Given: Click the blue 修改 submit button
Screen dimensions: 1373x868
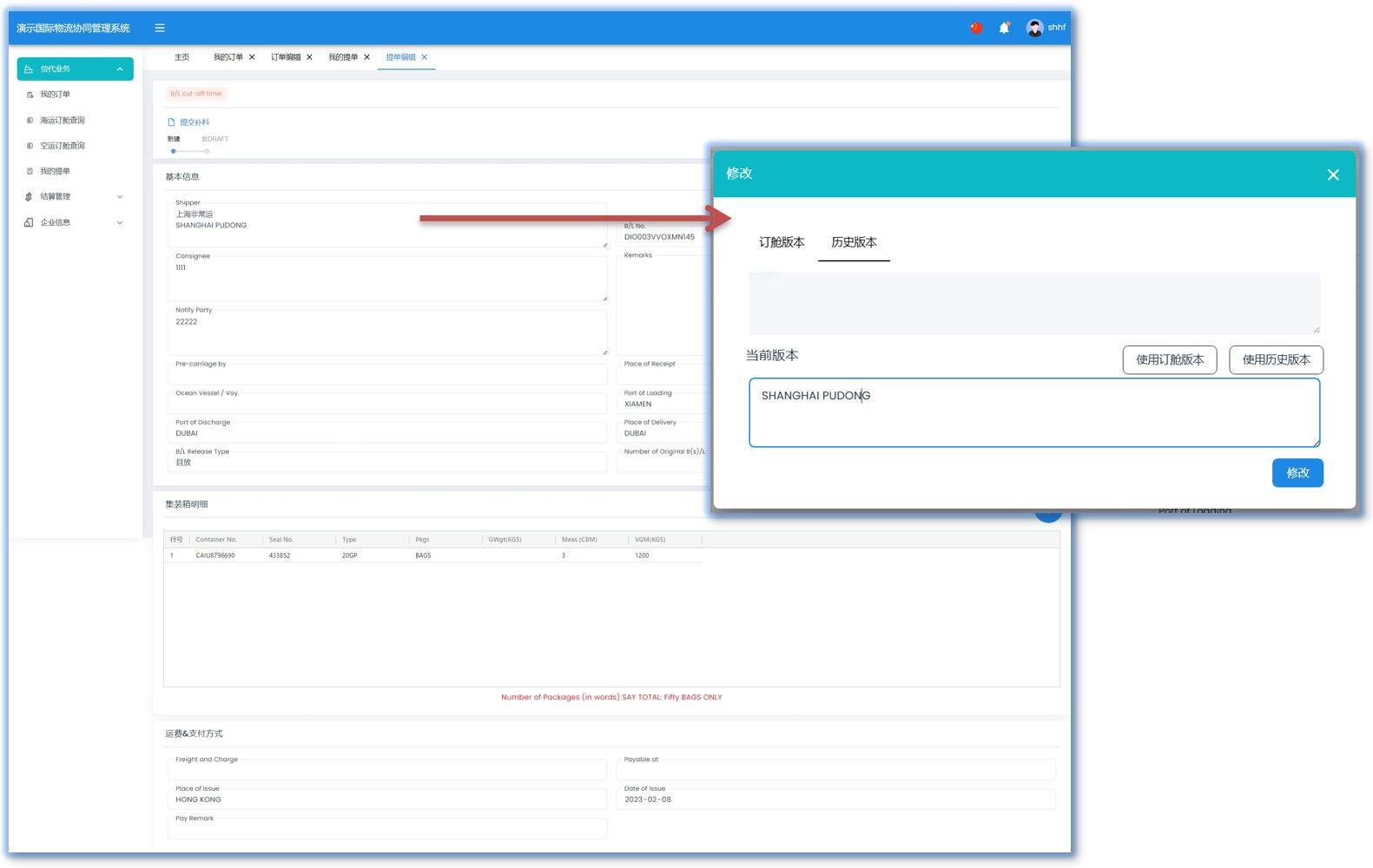Looking at the screenshot, I should tap(1297, 473).
